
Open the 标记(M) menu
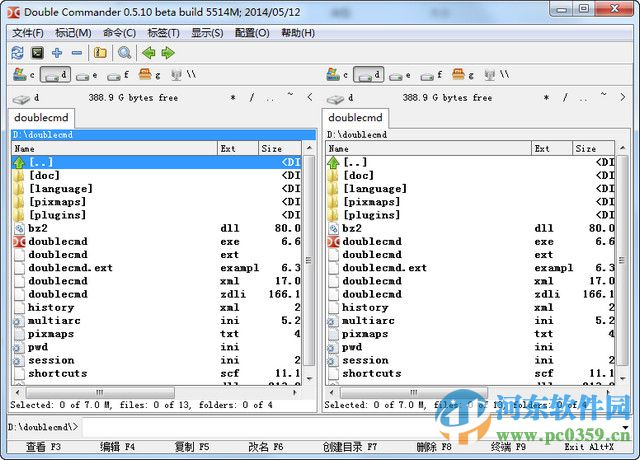click(73, 33)
